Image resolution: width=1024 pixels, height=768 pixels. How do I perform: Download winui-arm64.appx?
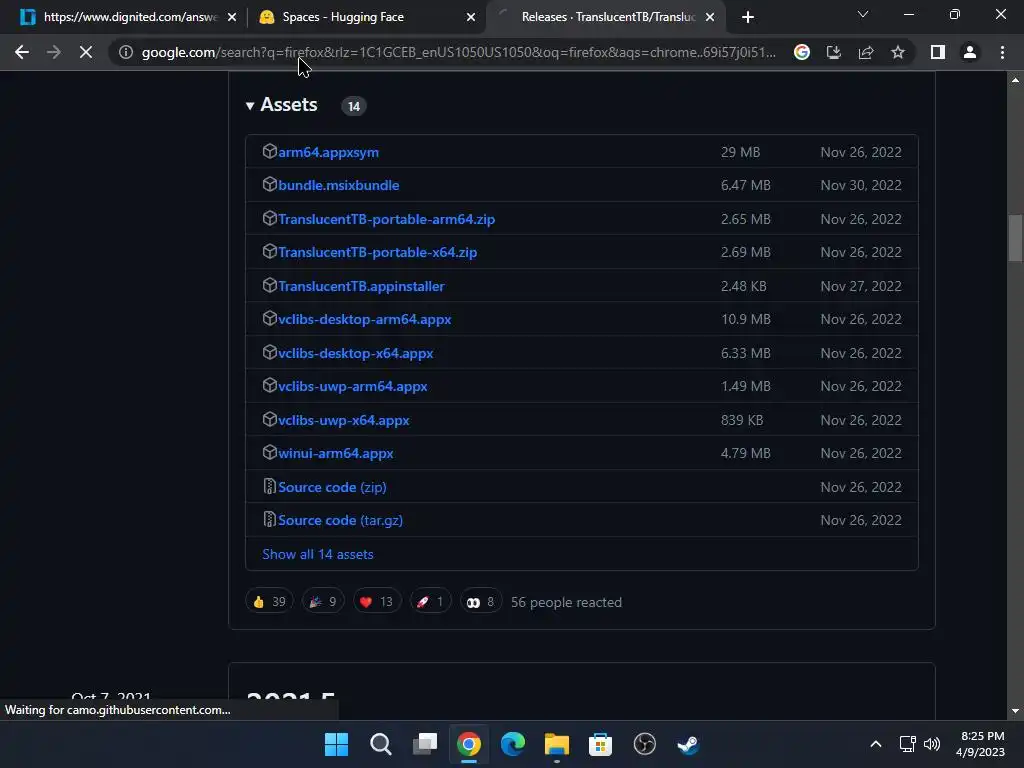click(x=336, y=453)
